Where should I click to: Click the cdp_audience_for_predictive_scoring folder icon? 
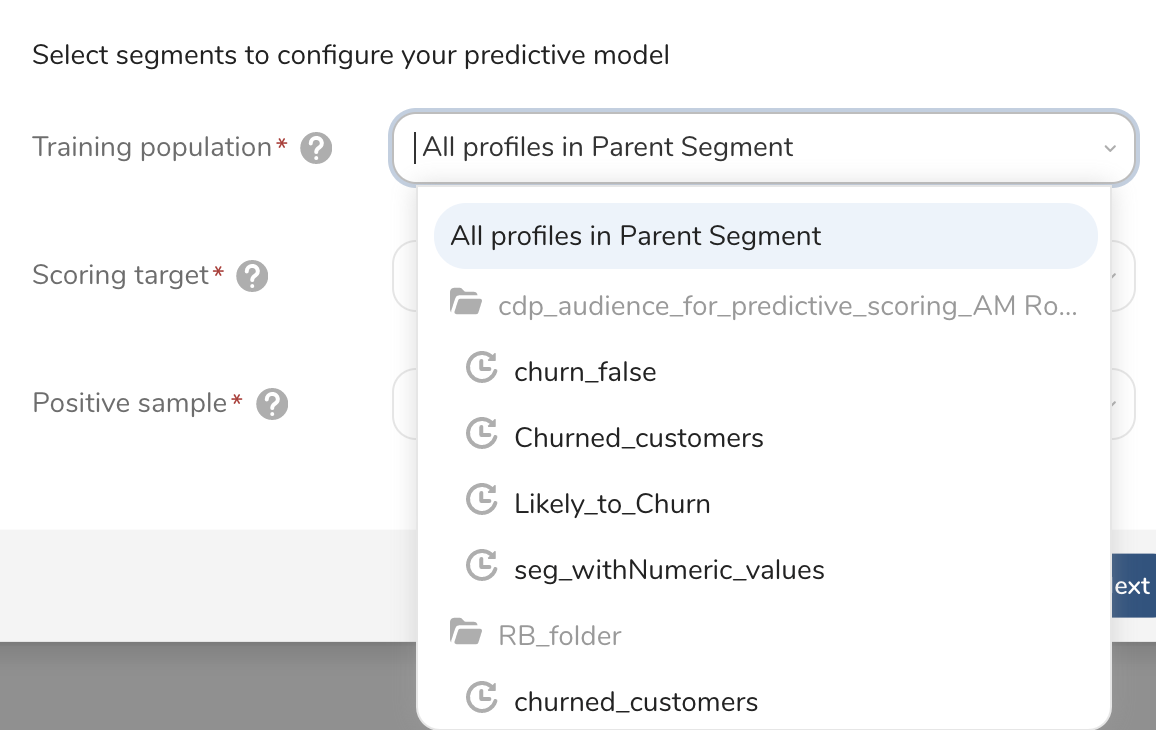pyautogui.click(x=466, y=304)
